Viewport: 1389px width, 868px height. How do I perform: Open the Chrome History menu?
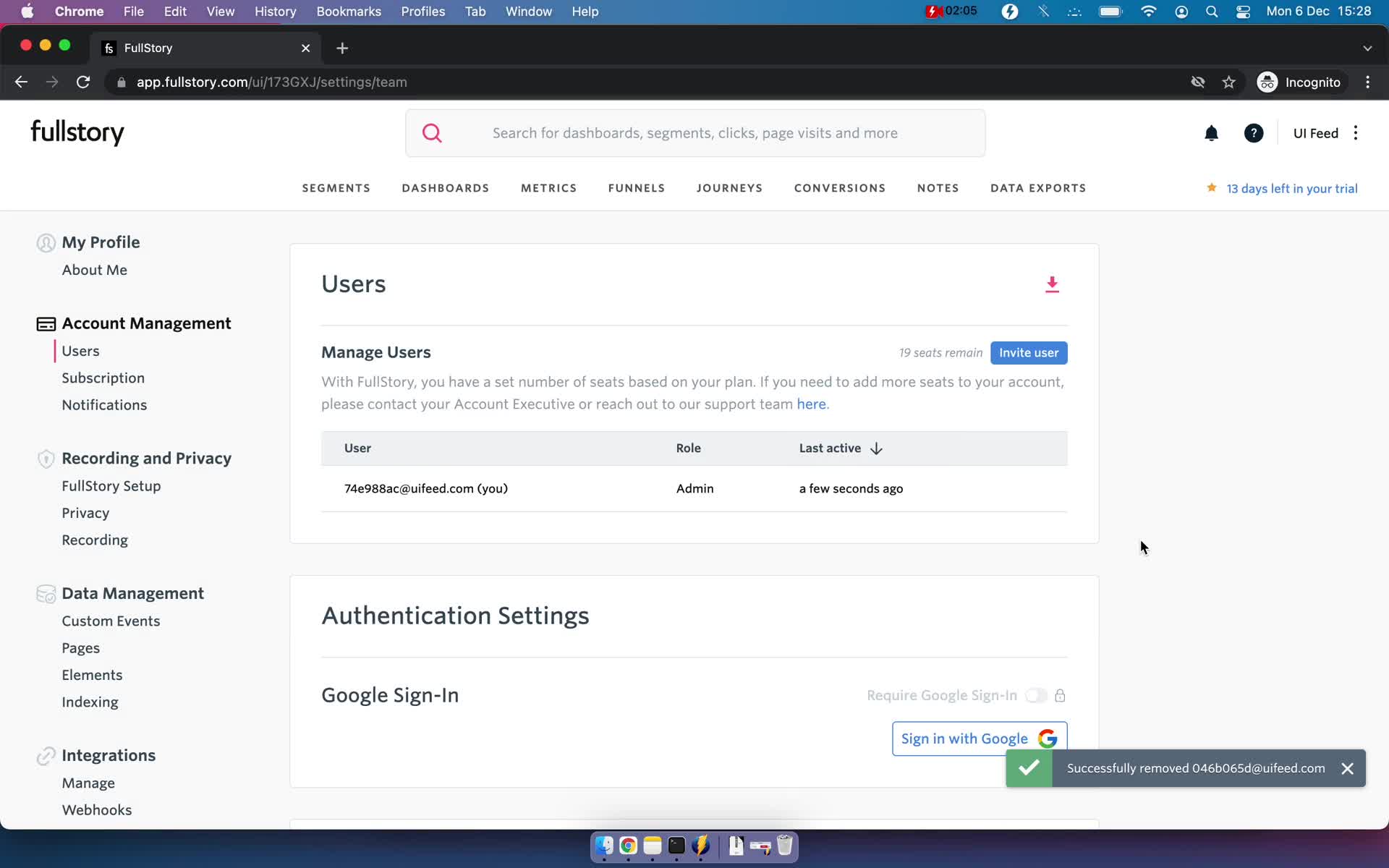pyautogui.click(x=275, y=12)
